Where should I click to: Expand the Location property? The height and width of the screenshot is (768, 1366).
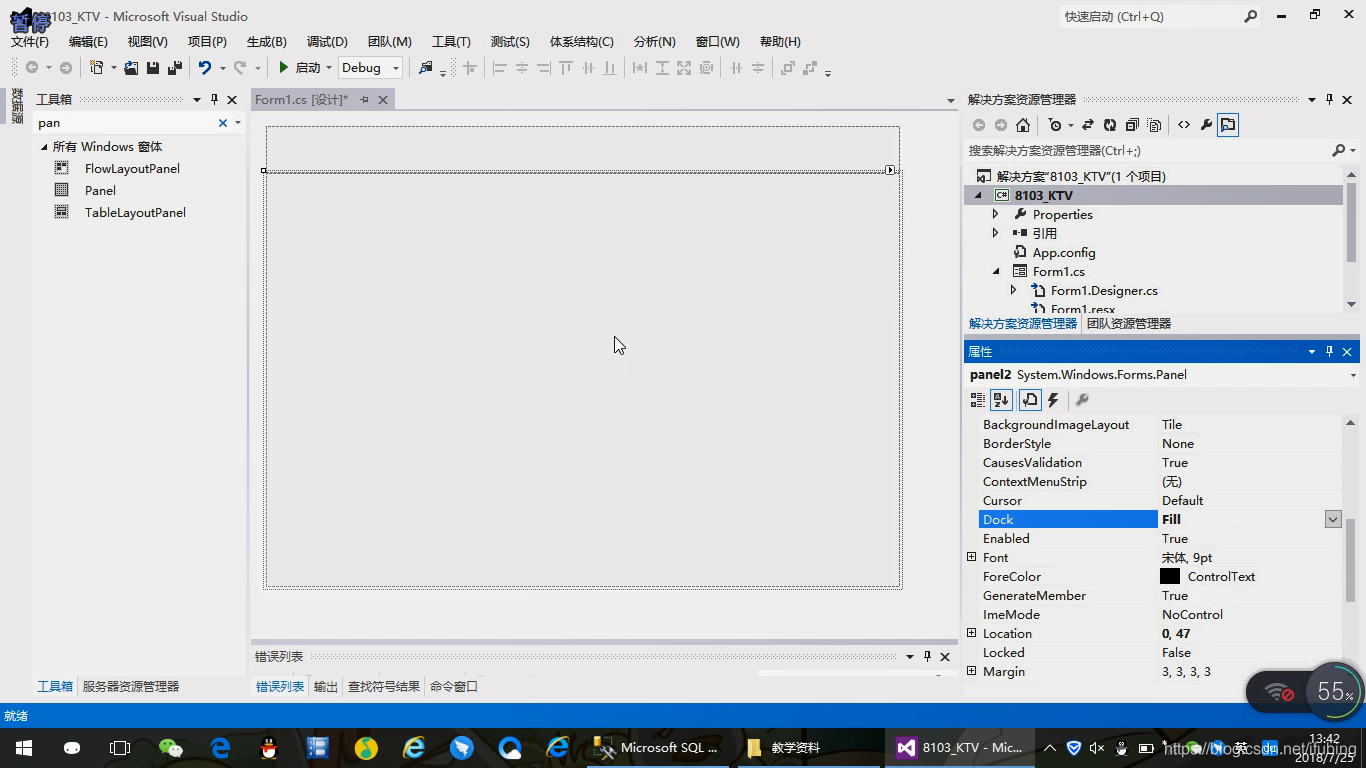click(x=971, y=633)
